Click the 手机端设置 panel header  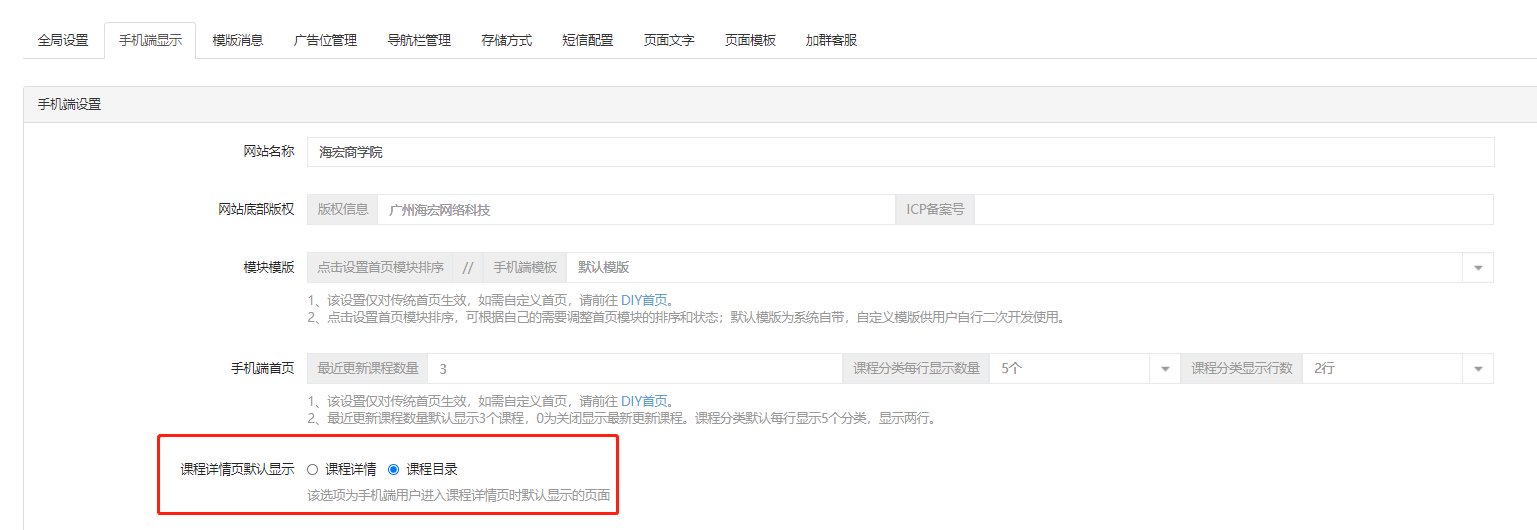point(779,104)
